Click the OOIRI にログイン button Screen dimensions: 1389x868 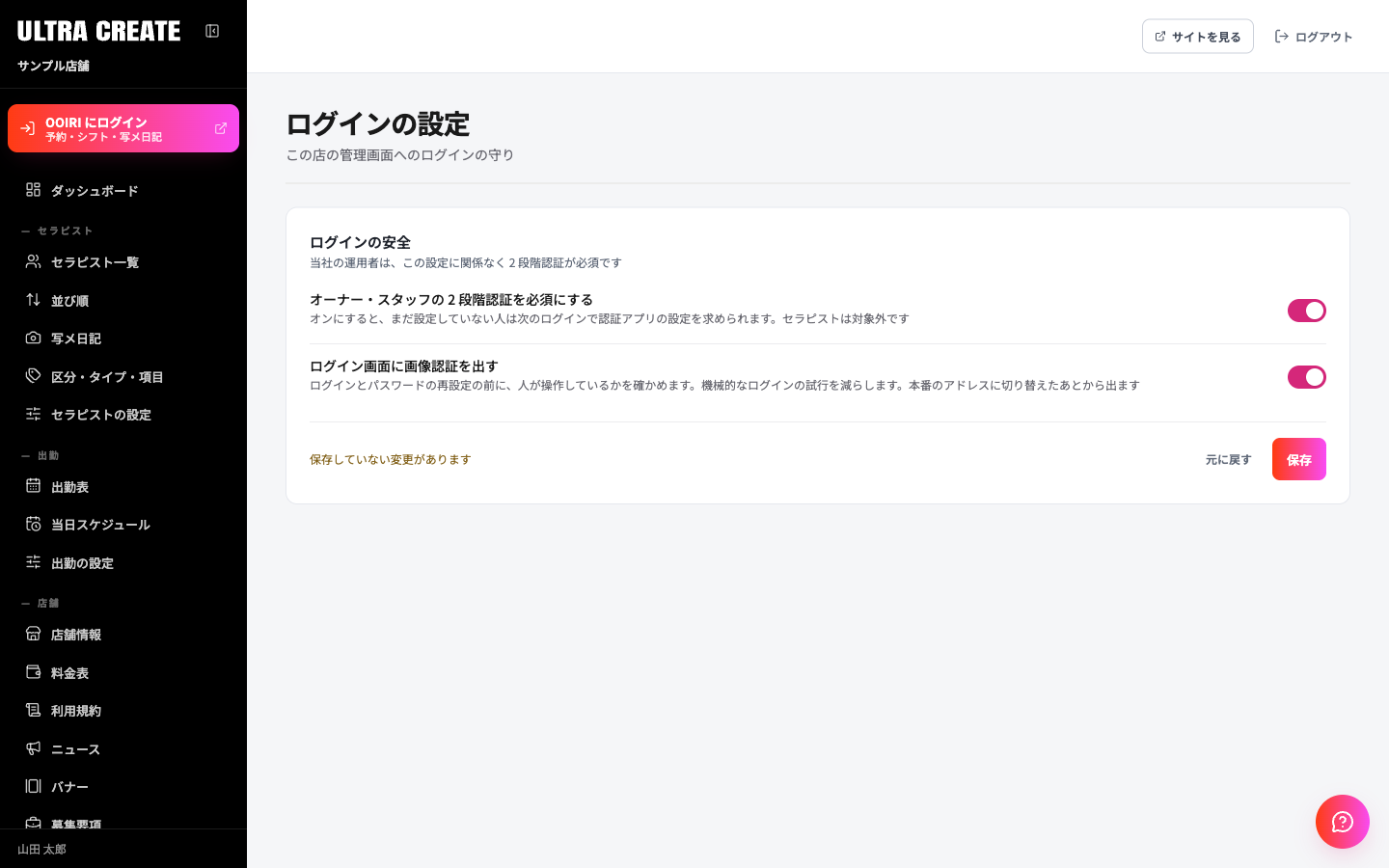click(x=123, y=128)
